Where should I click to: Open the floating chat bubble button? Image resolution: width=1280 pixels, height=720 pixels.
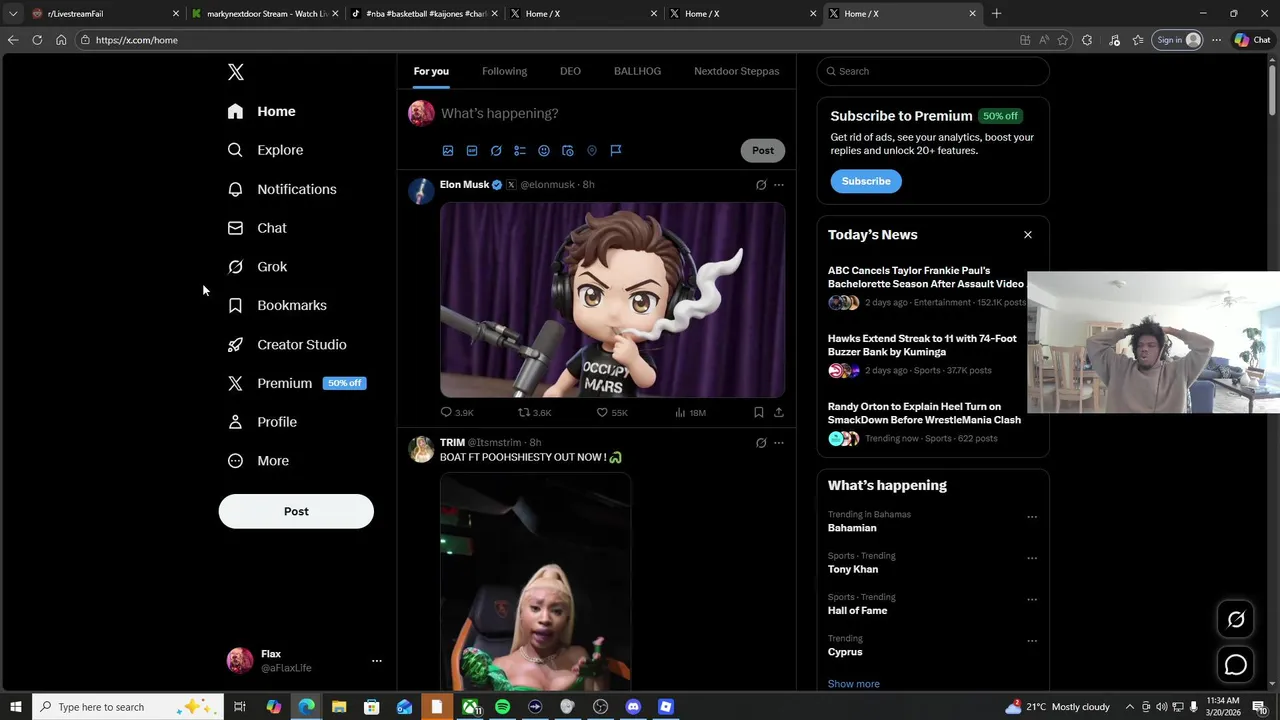pyautogui.click(x=1236, y=665)
